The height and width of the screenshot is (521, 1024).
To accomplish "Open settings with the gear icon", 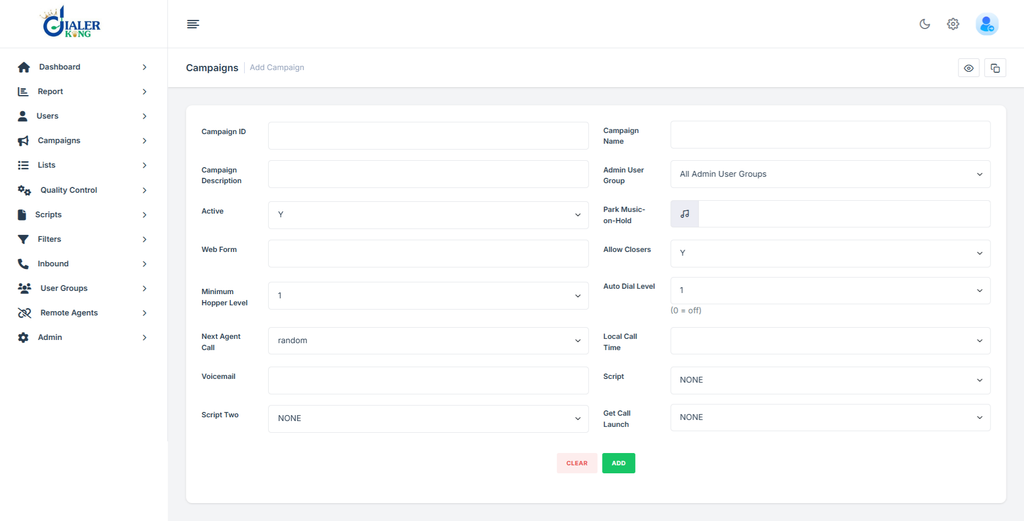I will pyautogui.click(x=953, y=24).
